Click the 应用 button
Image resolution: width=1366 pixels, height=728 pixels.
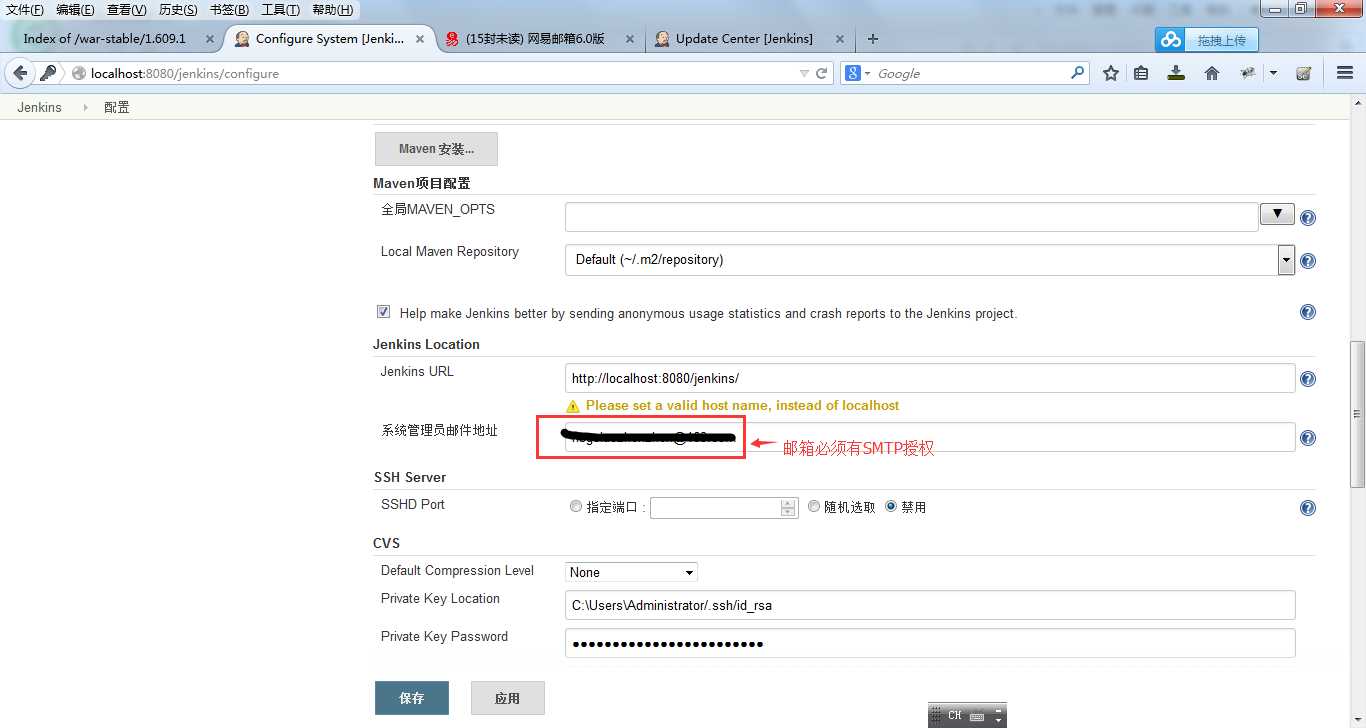point(507,698)
